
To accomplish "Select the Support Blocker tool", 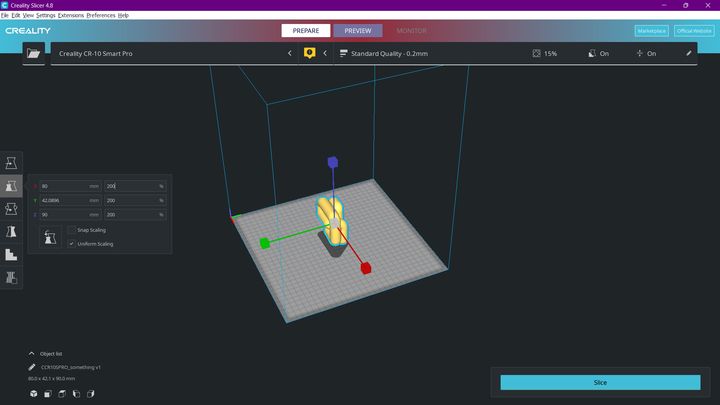I will pyautogui.click(x=11, y=277).
